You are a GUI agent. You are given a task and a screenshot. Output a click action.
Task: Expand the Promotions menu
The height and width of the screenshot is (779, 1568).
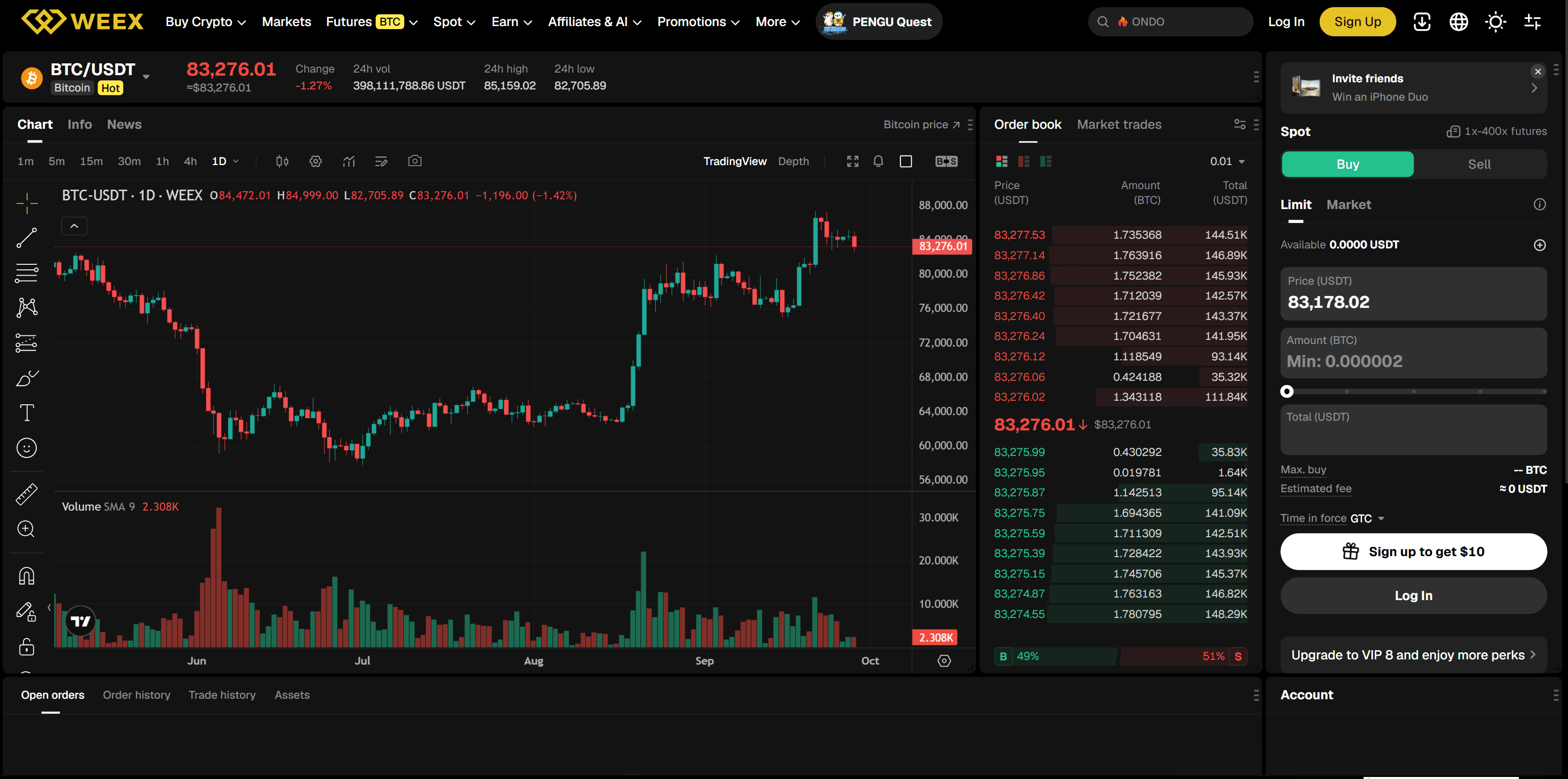[x=698, y=22]
